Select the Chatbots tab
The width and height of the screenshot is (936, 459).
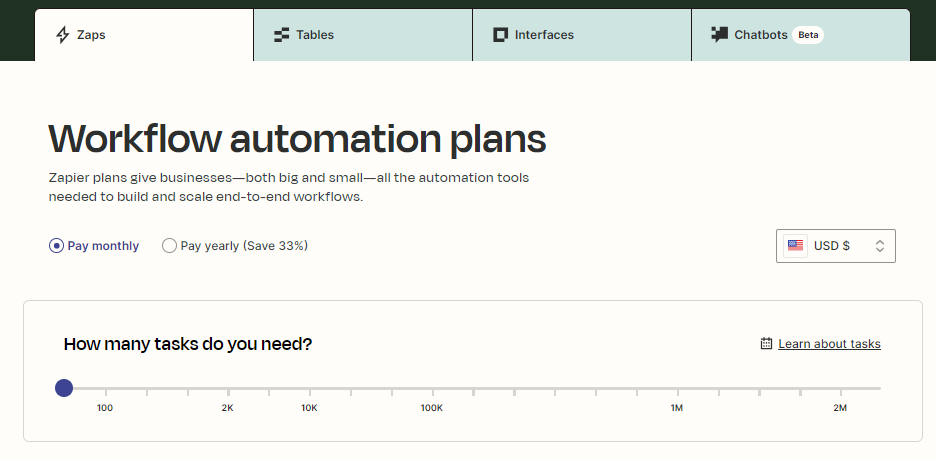[x=801, y=35]
